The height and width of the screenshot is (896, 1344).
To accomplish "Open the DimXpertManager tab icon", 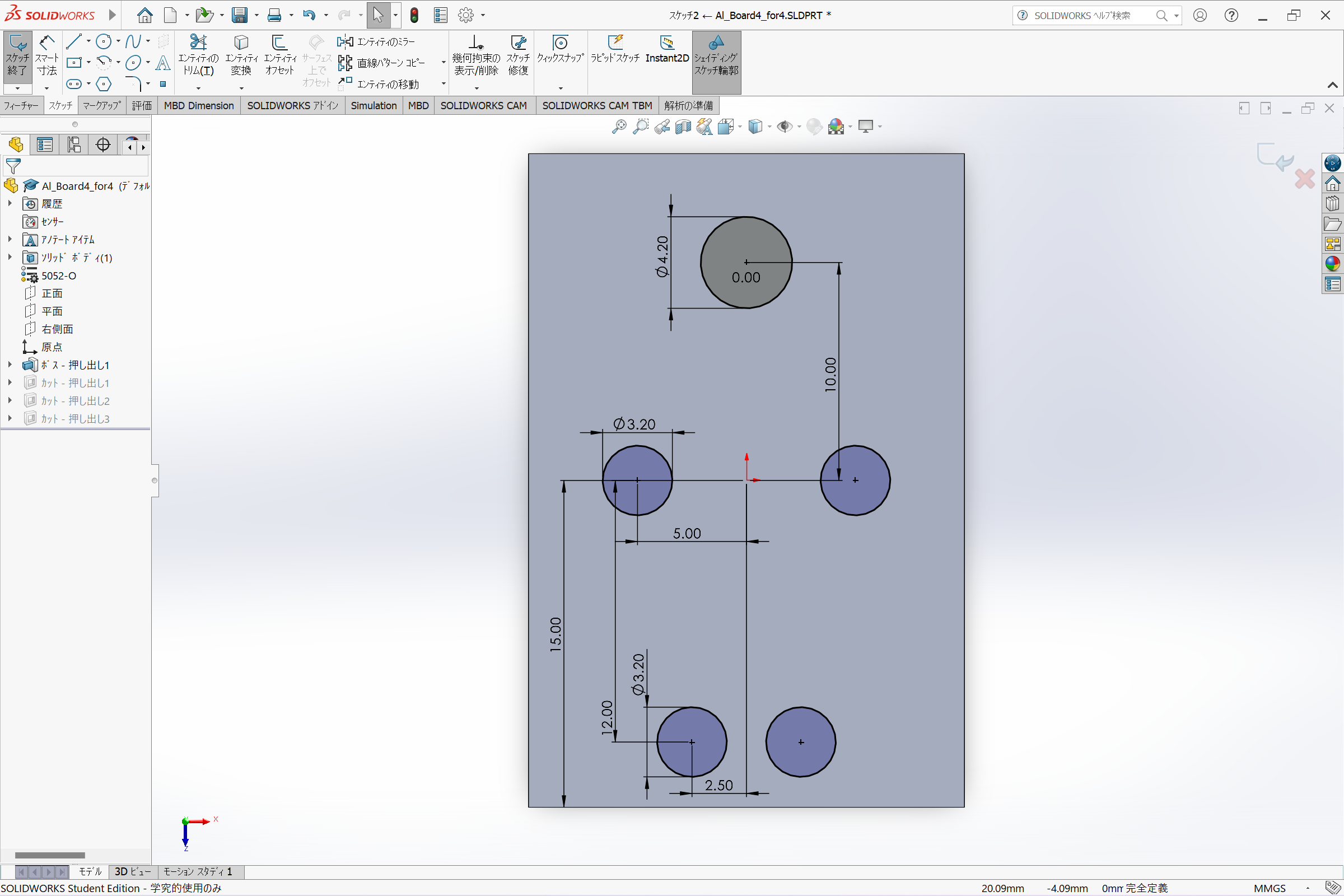I will [103, 144].
